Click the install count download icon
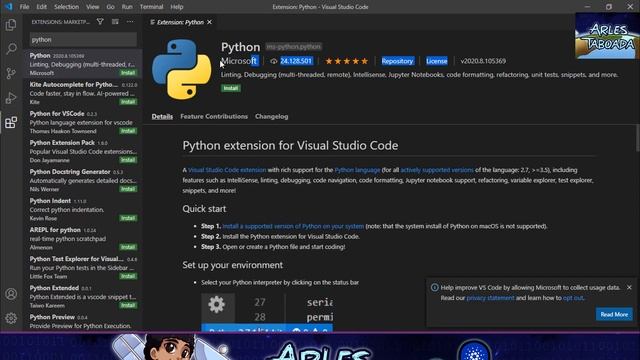 point(273,61)
